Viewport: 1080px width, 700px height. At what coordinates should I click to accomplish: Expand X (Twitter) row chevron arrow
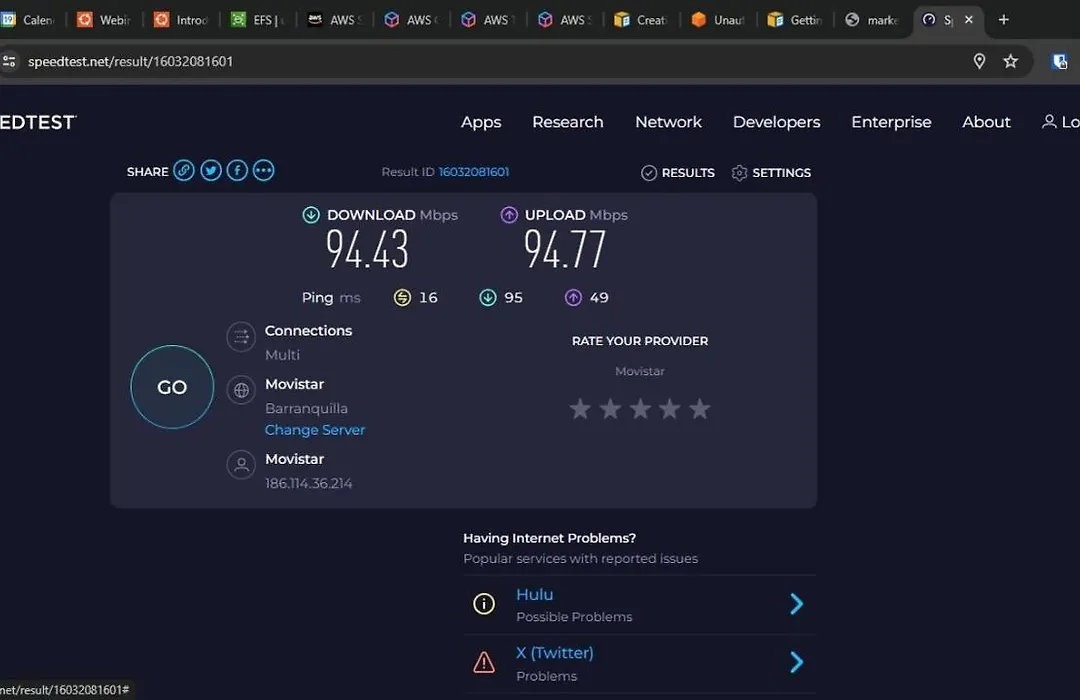797,662
